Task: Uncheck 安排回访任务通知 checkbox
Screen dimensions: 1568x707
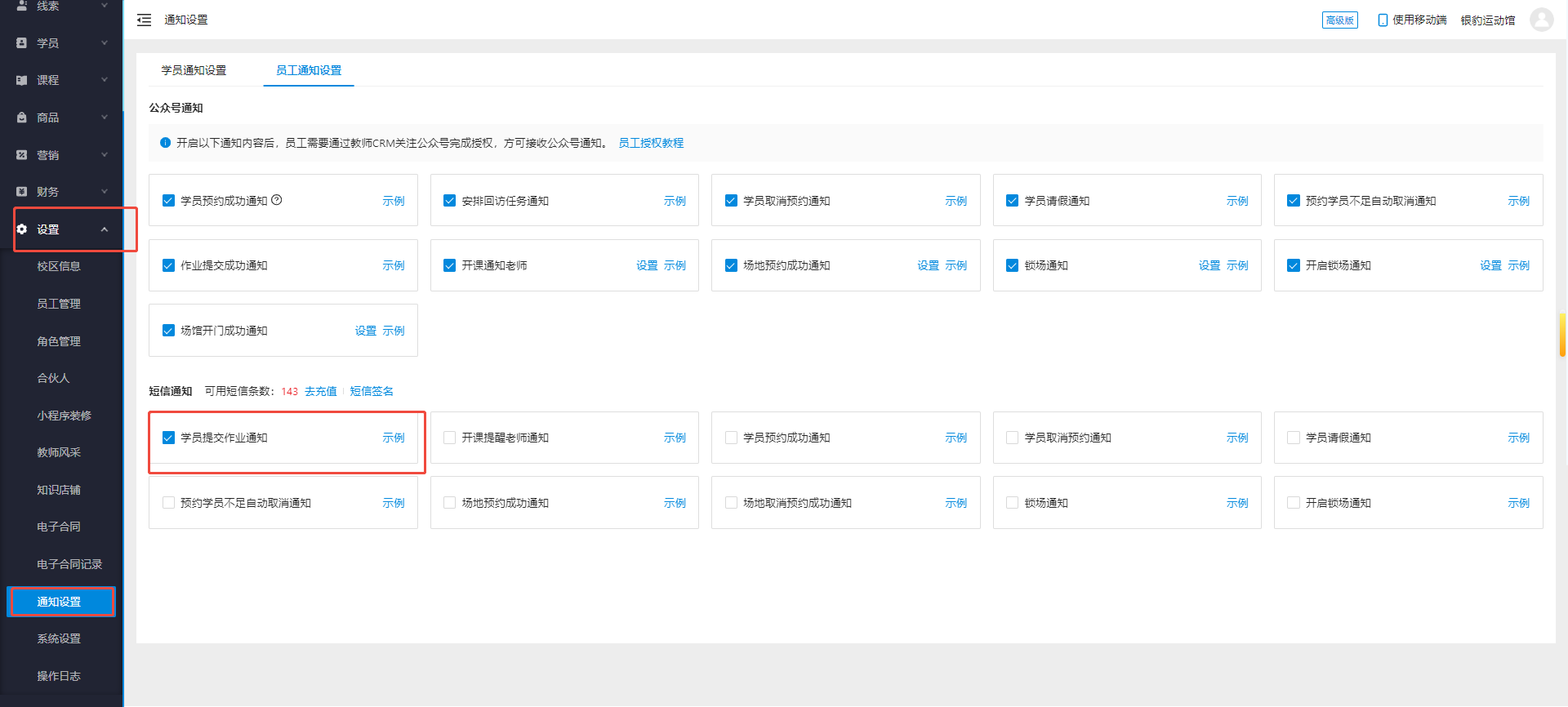Action: (x=449, y=201)
